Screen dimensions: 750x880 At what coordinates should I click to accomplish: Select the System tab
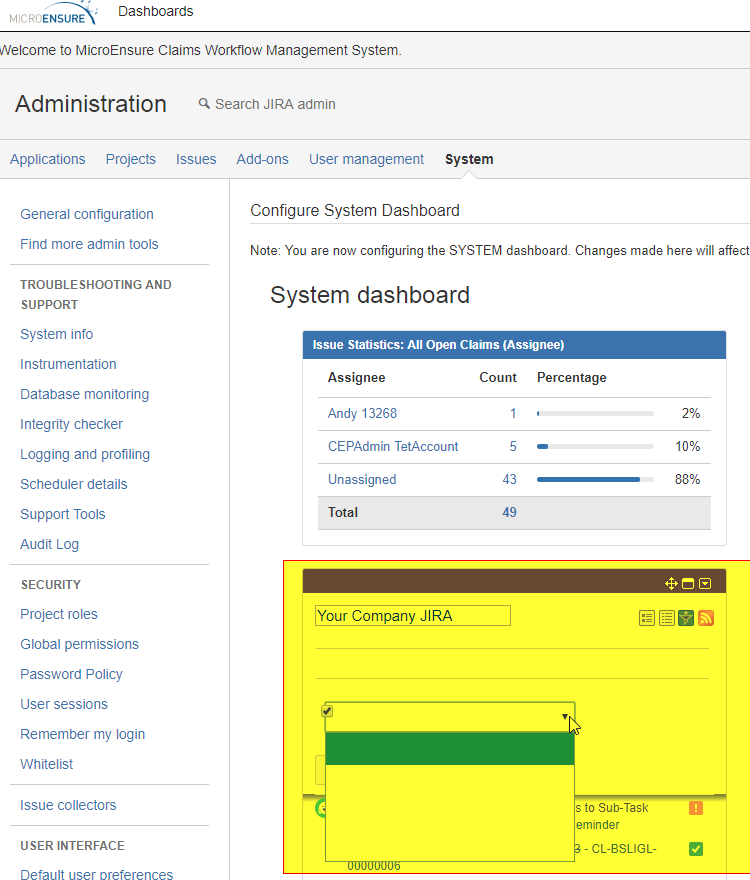[469, 159]
